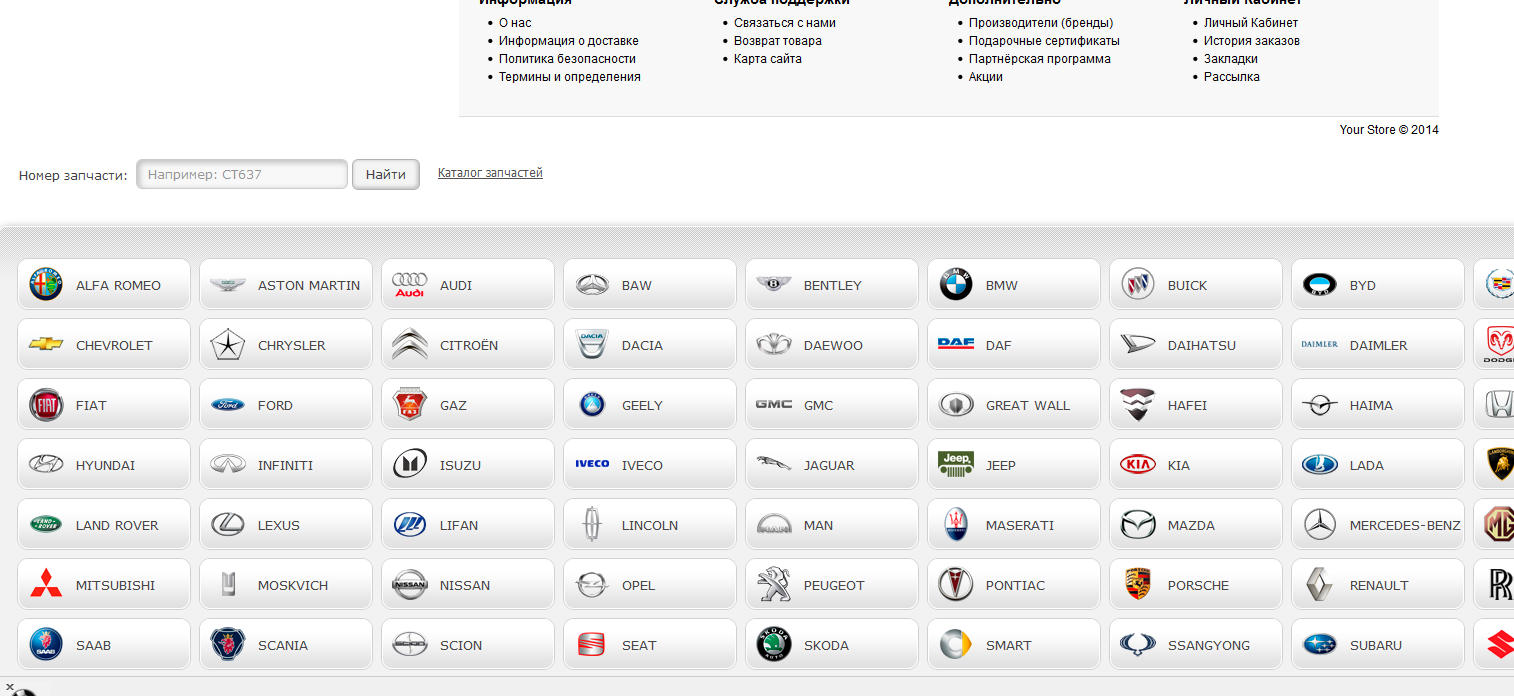The height and width of the screenshot is (696, 1514).
Task: Click the Renault diamond logo
Action: point(1320,585)
